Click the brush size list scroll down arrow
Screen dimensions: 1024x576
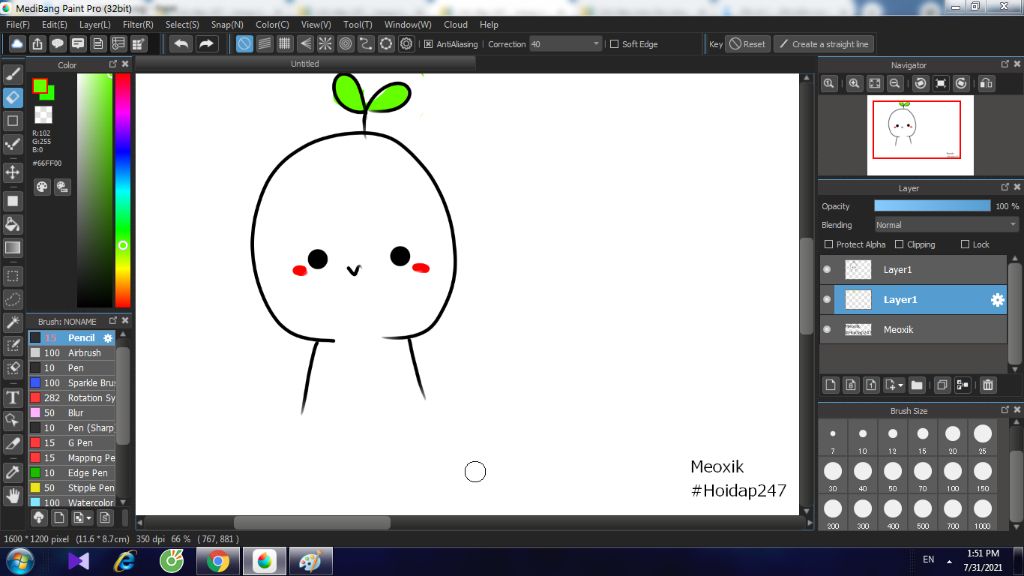(x=1016, y=526)
